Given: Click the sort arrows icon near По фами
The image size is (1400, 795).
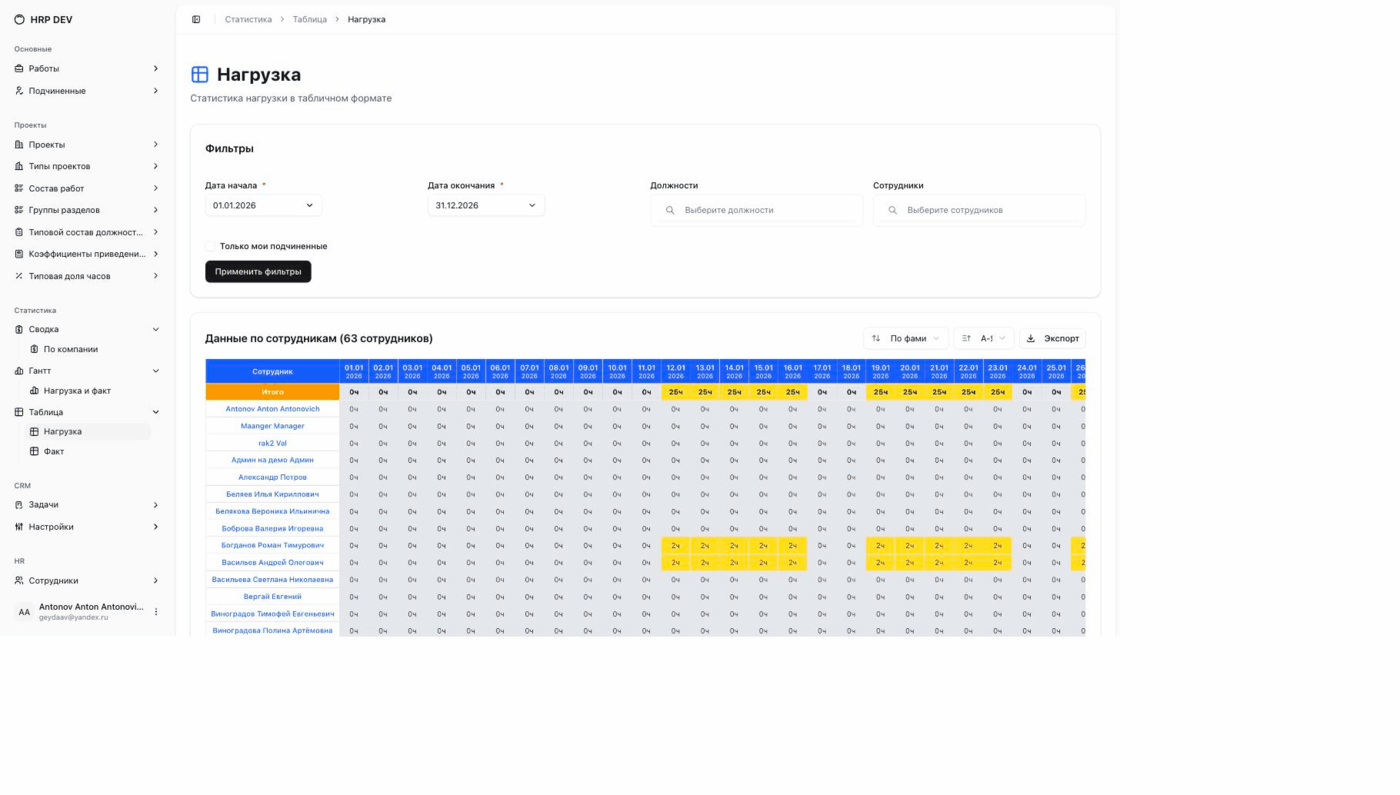Looking at the screenshot, I should tap(876, 338).
